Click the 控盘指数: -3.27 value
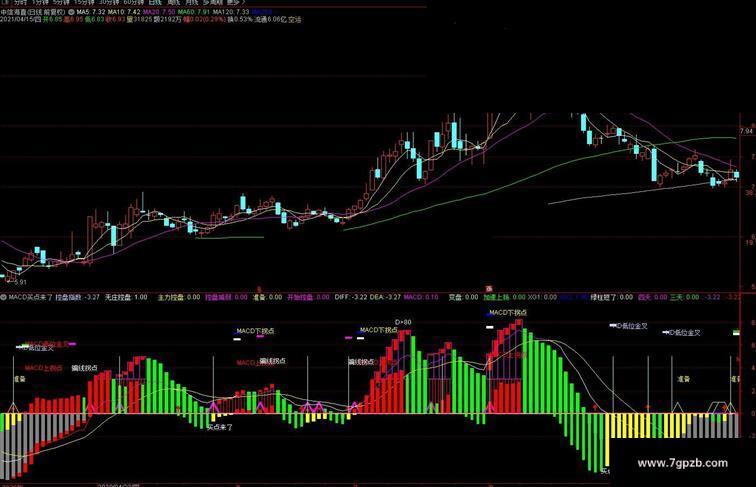This screenshot has width=756, height=487. point(78,297)
